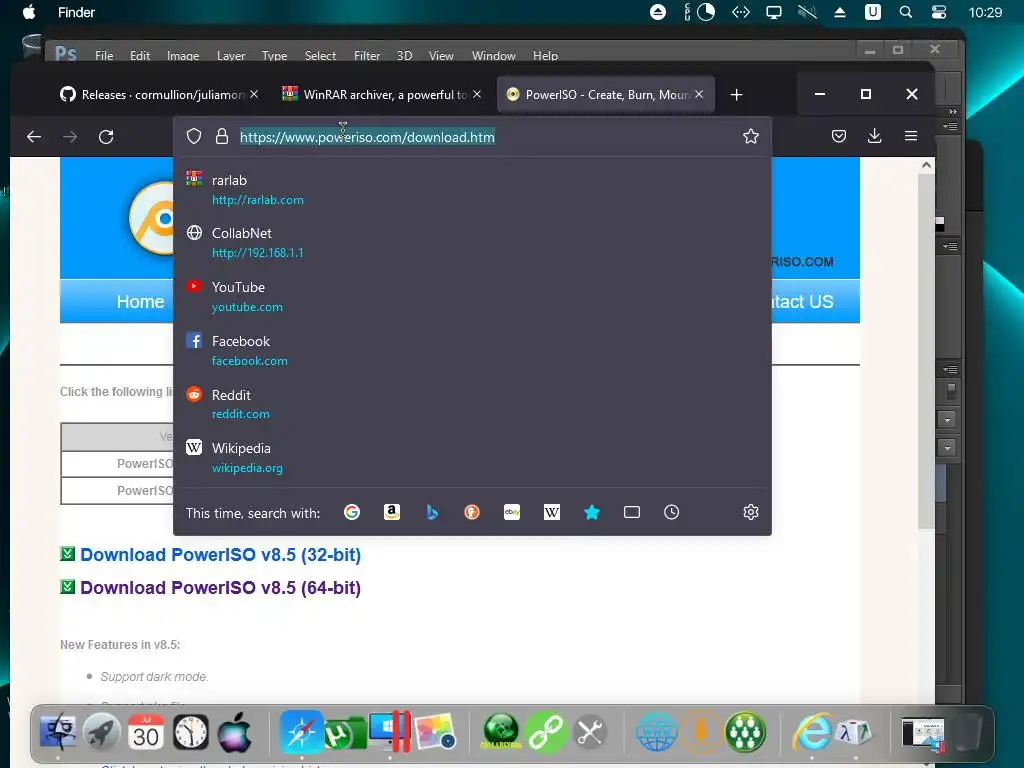
Task: Open the Firefox hamburger application menu
Action: (910, 136)
